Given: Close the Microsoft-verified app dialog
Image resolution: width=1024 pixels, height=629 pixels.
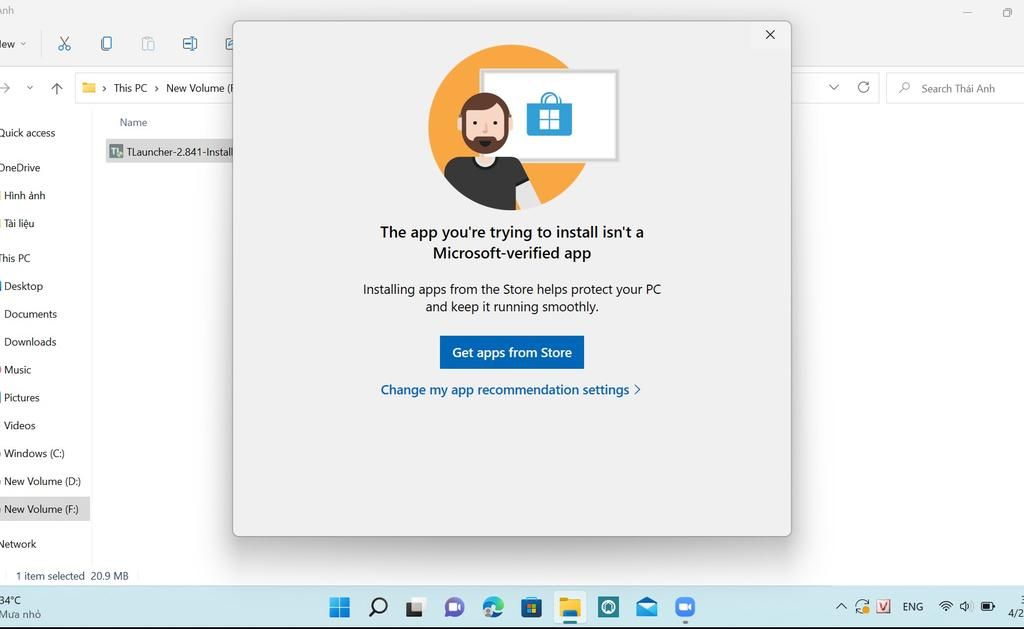Looking at the screenshot, I should [770, 35].
